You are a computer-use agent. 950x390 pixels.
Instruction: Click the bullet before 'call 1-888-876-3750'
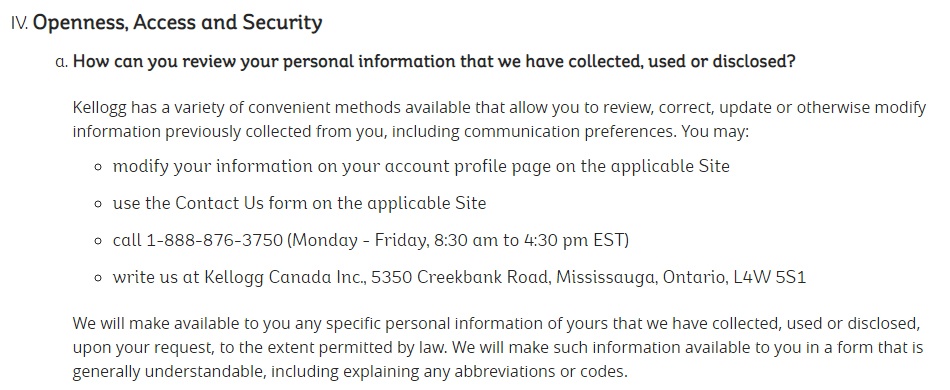99,242
